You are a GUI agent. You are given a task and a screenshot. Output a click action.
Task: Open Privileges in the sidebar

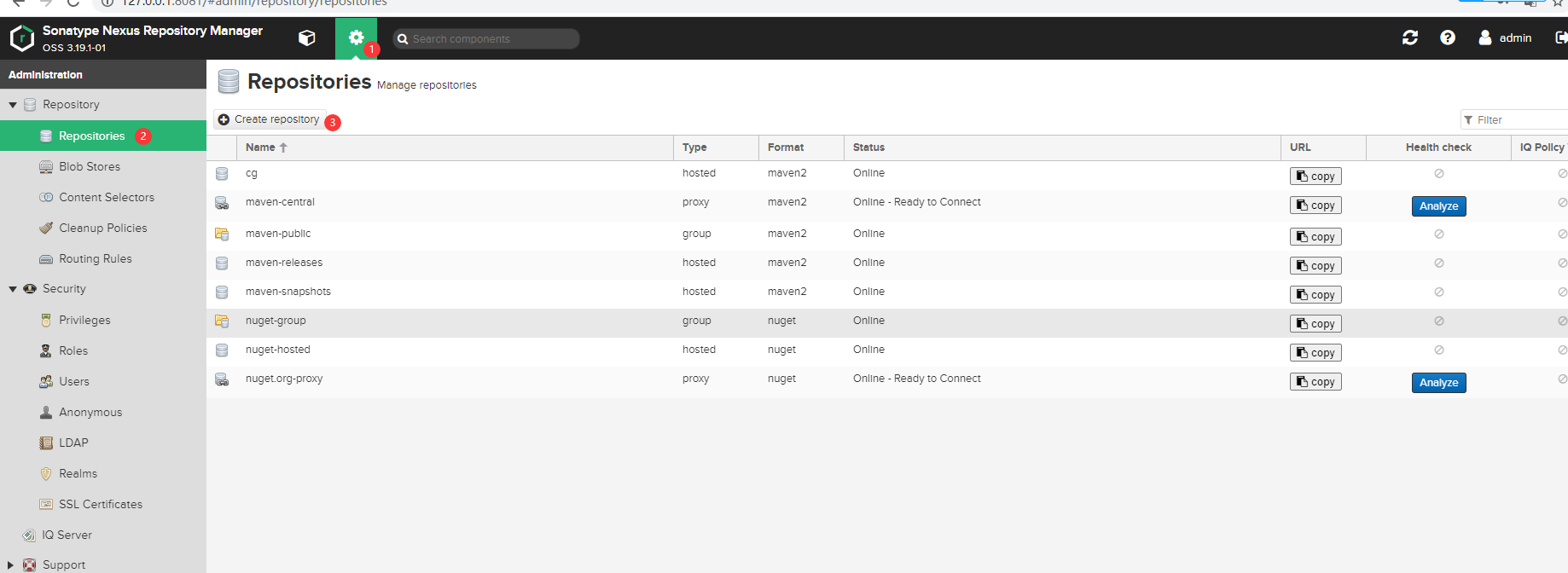103,321
